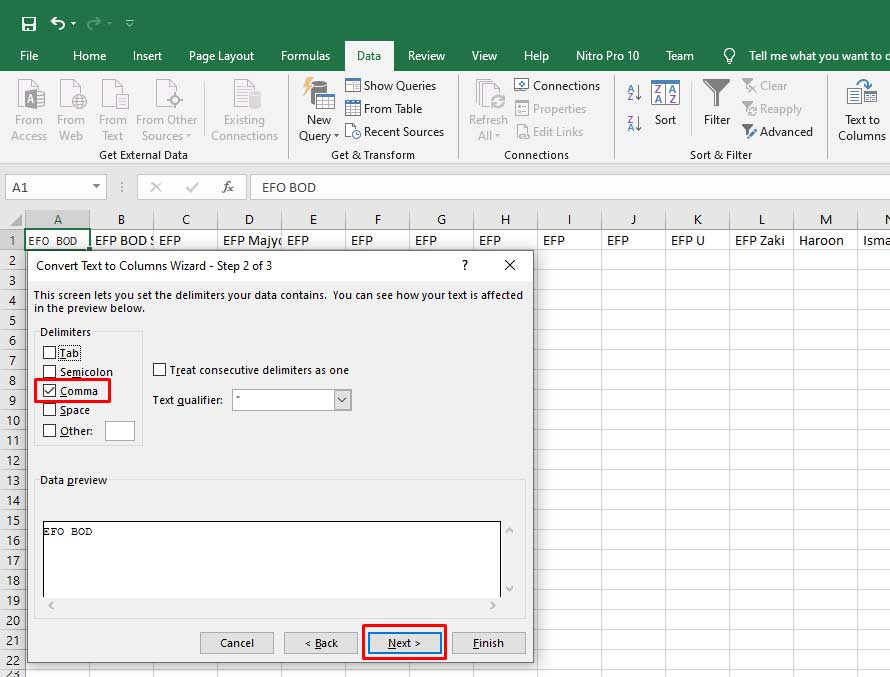
Task: Open the Help ribbon tab
Action: (536, 56)
